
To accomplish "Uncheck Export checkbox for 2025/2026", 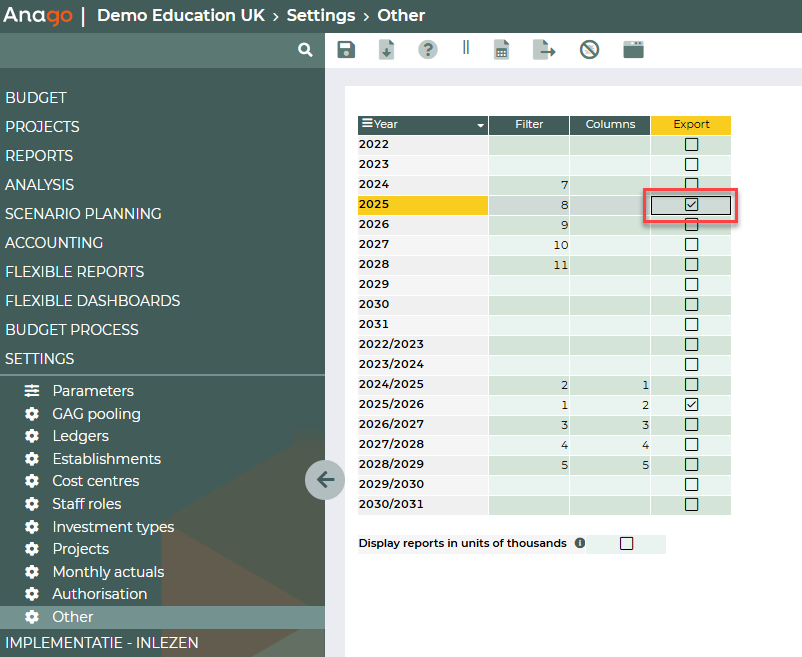I will [691, 404].
